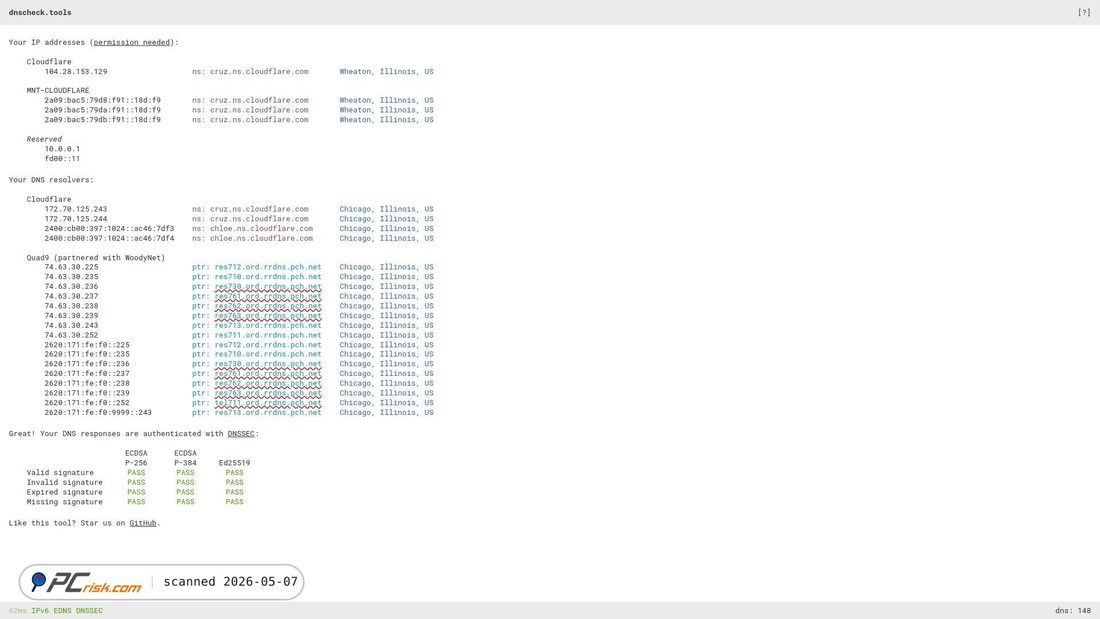Click the 'Valid signature' row label

[x=60, y=473]
